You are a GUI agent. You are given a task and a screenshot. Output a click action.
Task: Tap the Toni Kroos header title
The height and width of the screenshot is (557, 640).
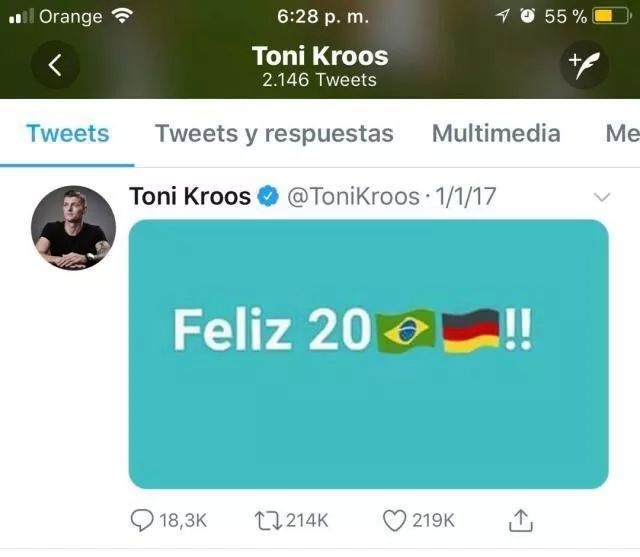(320, 56)
